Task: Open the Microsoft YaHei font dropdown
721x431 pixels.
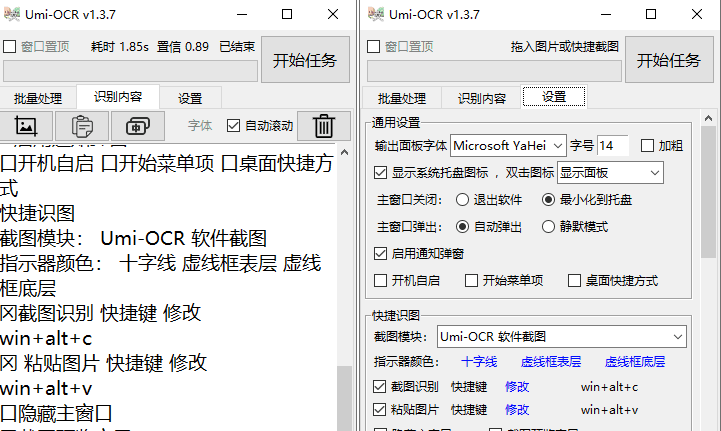Action: (508, 146)
